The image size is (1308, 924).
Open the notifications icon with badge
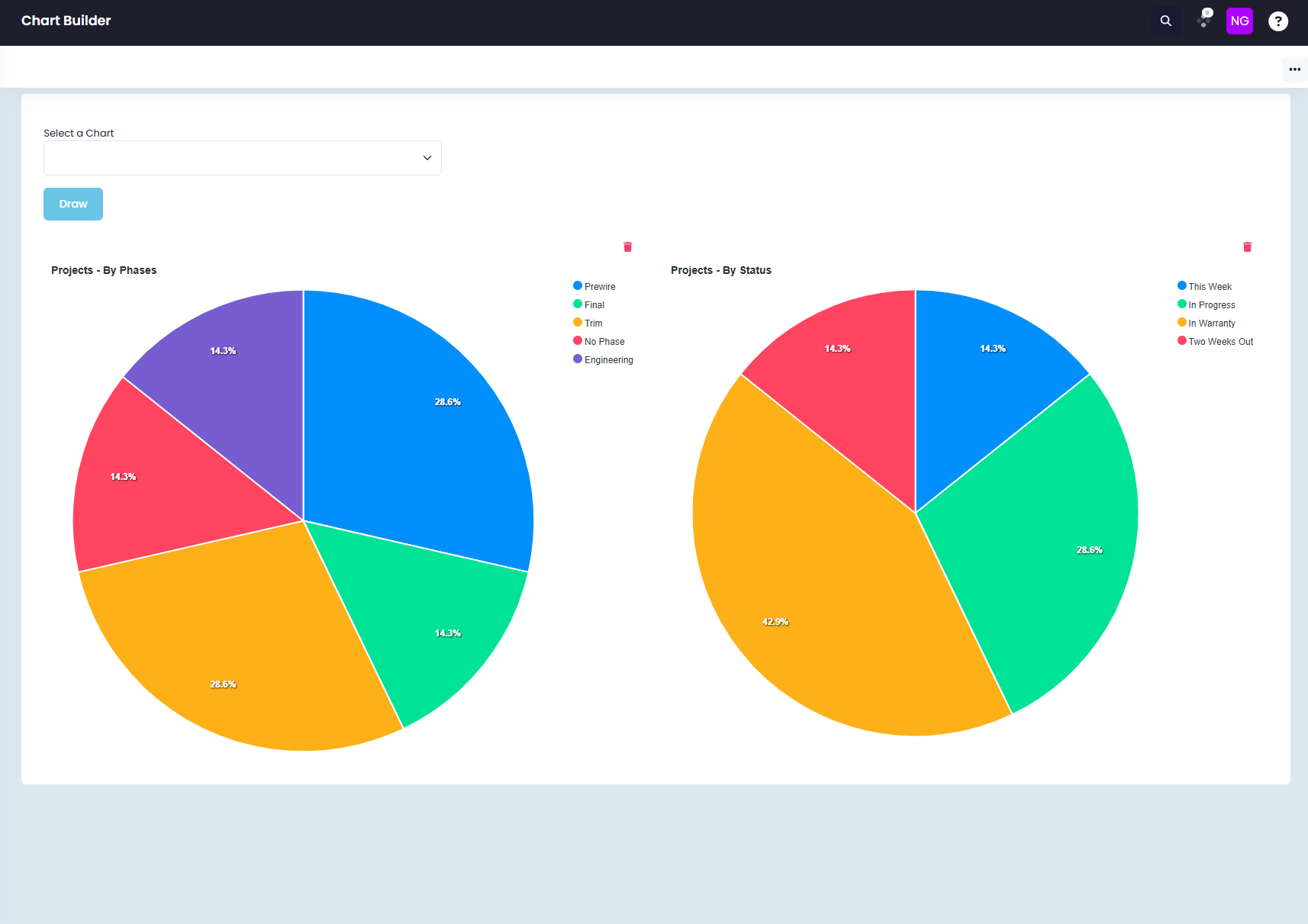1204,19
